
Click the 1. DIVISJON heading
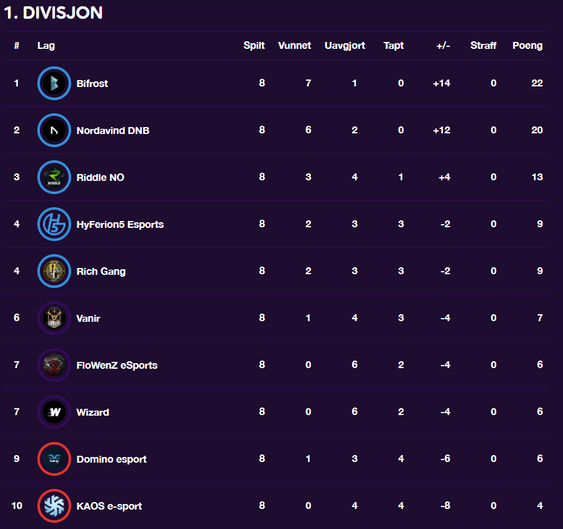point(53,13)
